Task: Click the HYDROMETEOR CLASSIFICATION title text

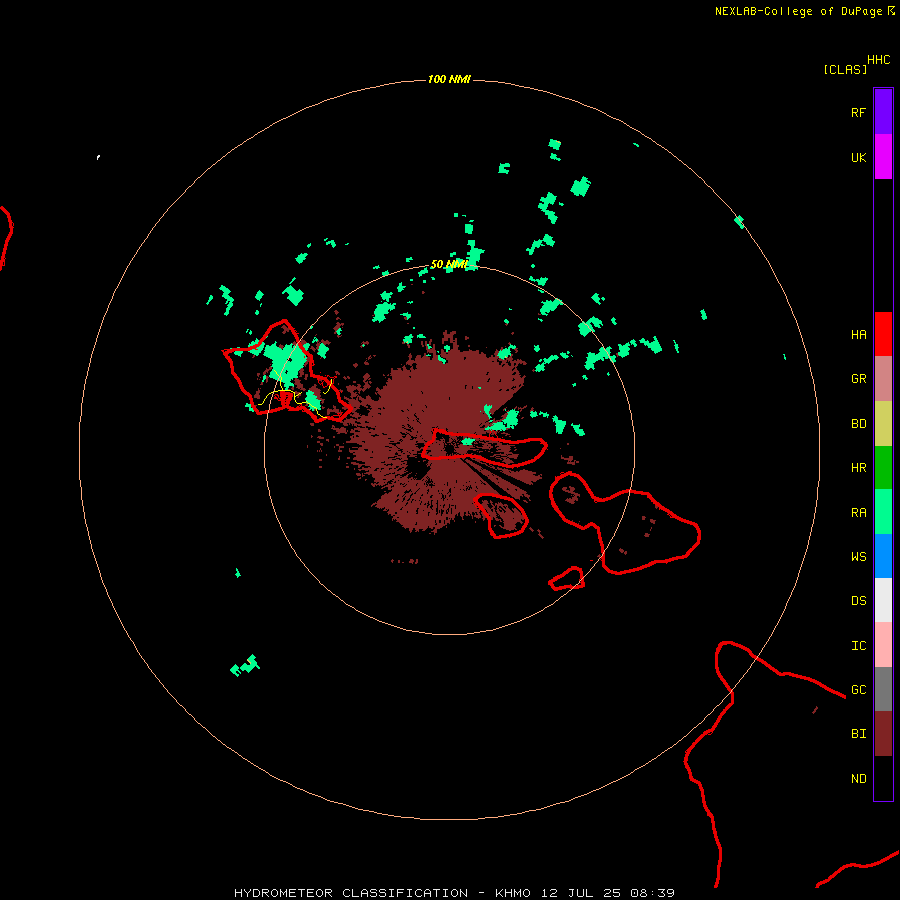Action: click(x=351, y=893)
